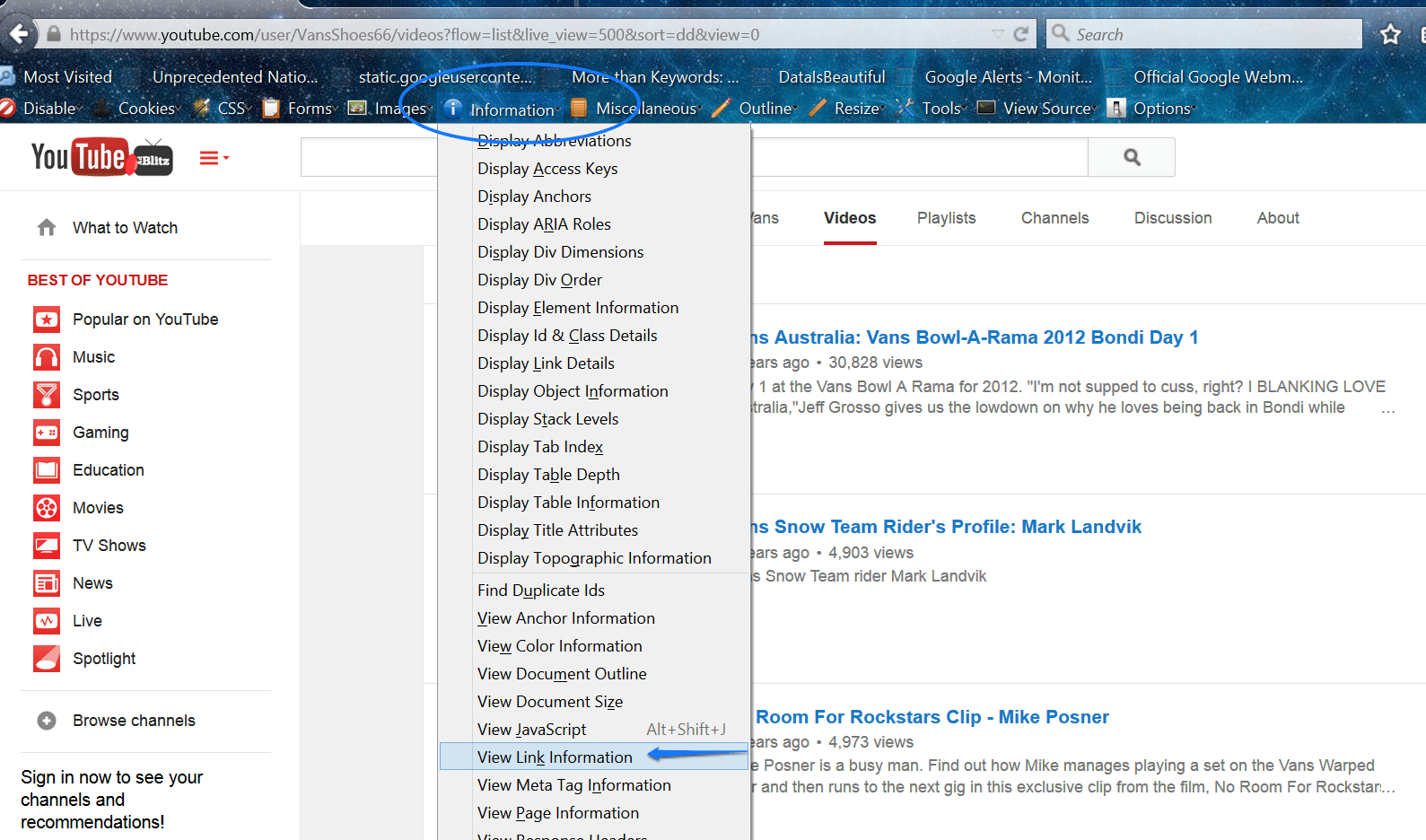Open the YouTube guide hamburger menu
Screen dimensions: 1426x840
(214, 158)
